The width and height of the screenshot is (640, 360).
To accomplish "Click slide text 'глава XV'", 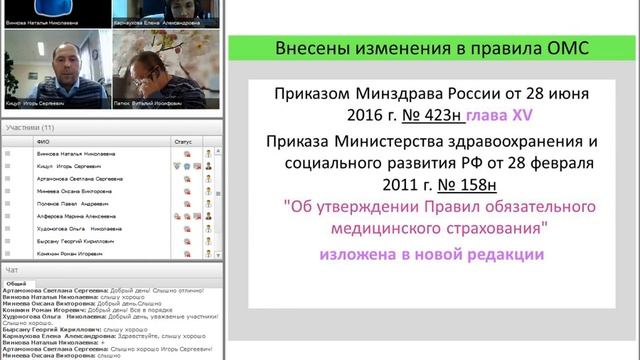I will tap(499, 115).
